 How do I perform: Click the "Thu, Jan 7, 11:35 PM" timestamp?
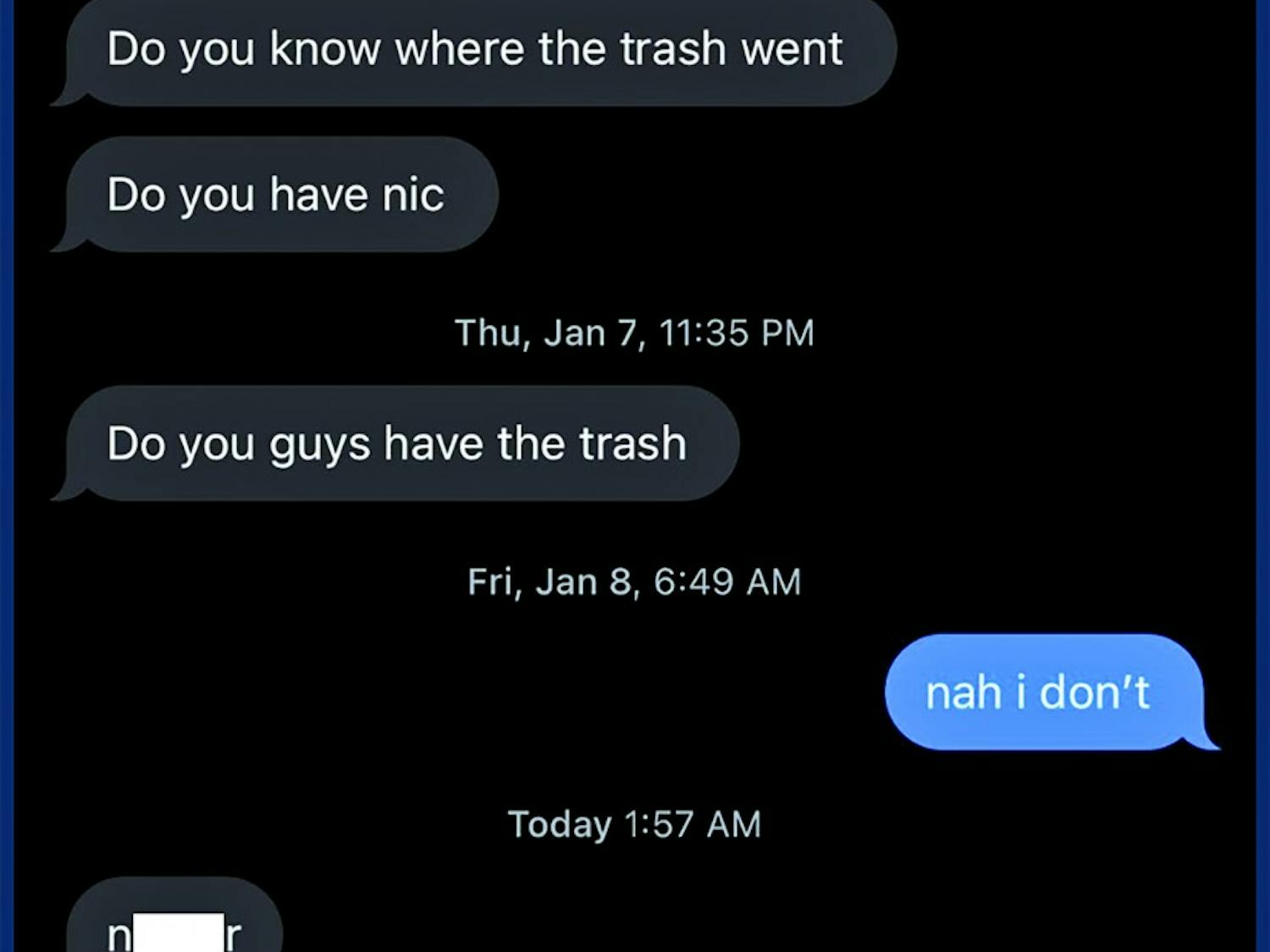tap(633, 332)
